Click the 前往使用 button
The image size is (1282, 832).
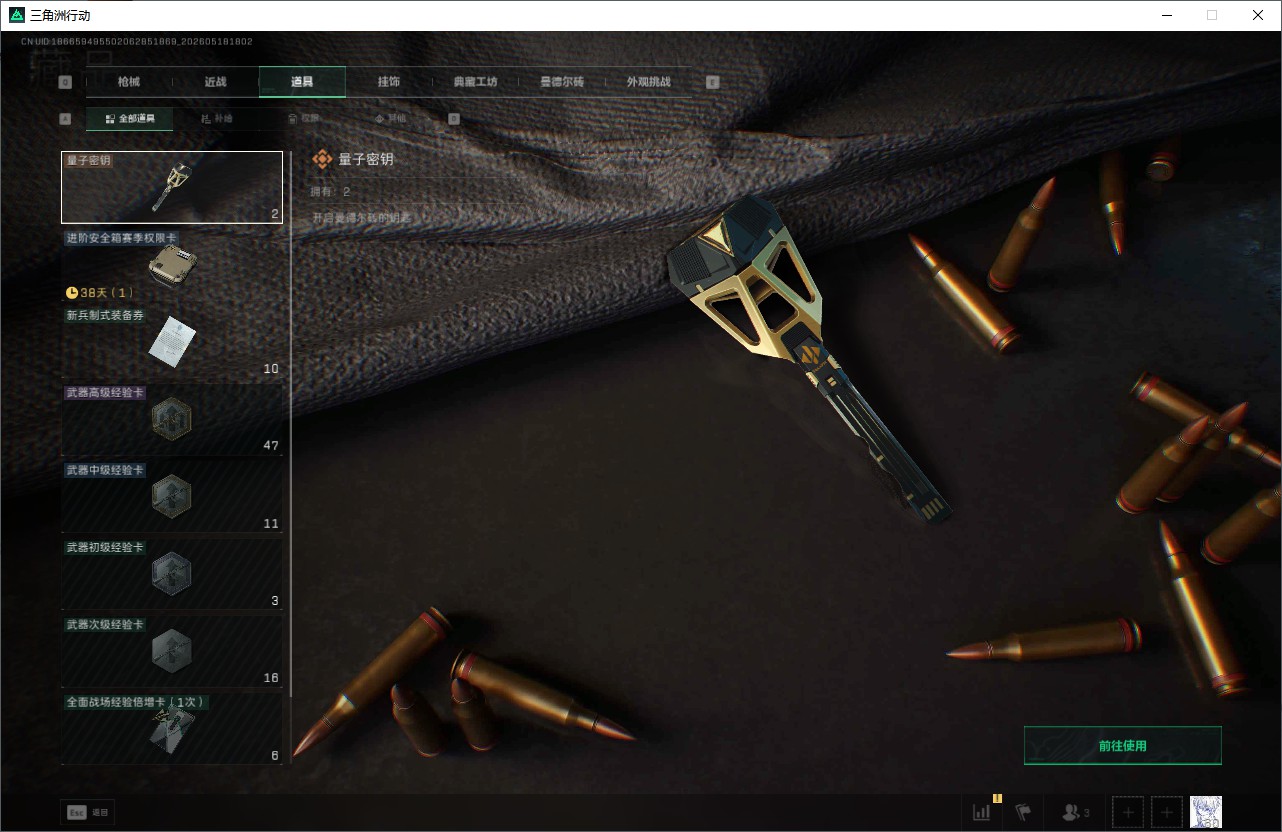coord(1123,746)
